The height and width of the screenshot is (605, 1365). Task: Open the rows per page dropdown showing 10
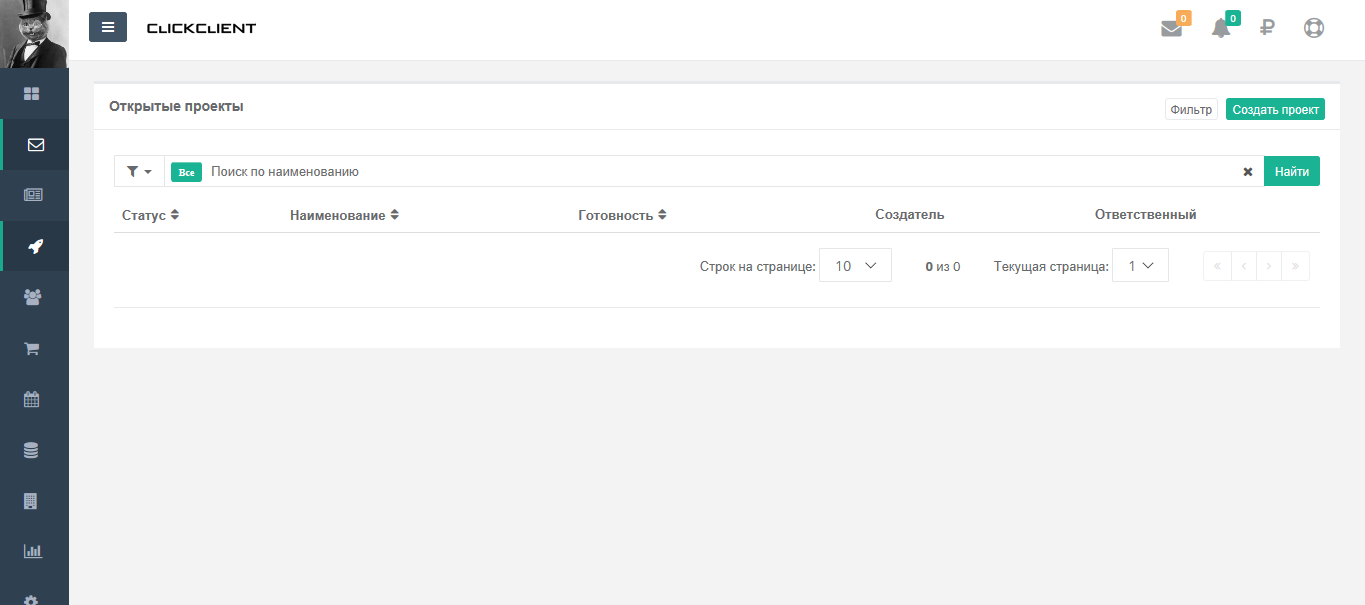855,265
